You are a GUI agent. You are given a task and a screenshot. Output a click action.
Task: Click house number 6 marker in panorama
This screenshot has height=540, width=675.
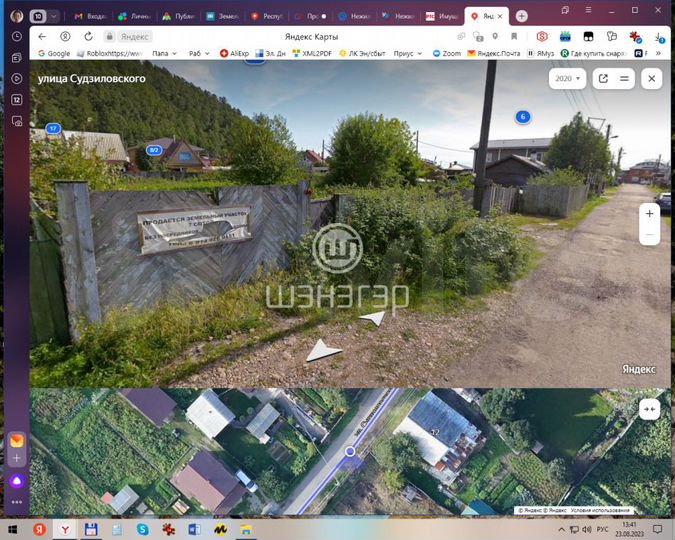pos(523,116)
